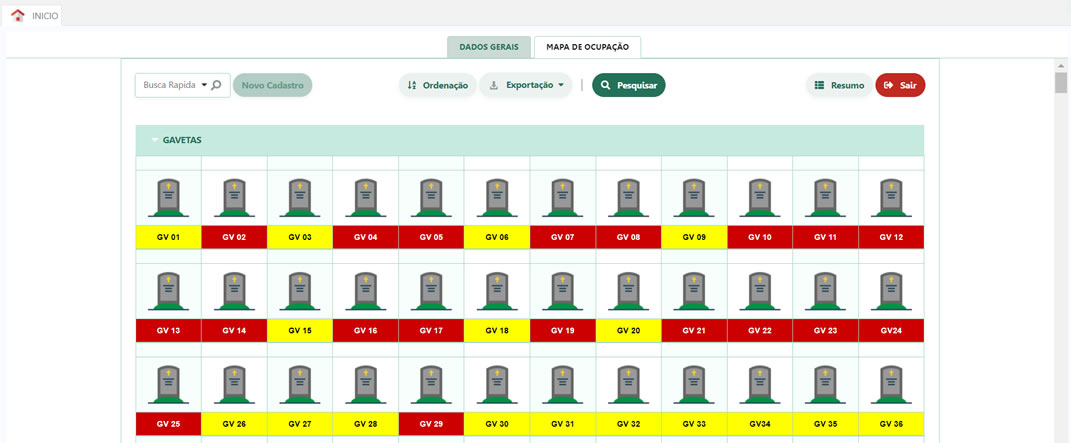Viewport: 1071px width, 443px height.
Task: Select the MAPA DE OCUPAÇÃO tab
Action: tap(587, 47)
